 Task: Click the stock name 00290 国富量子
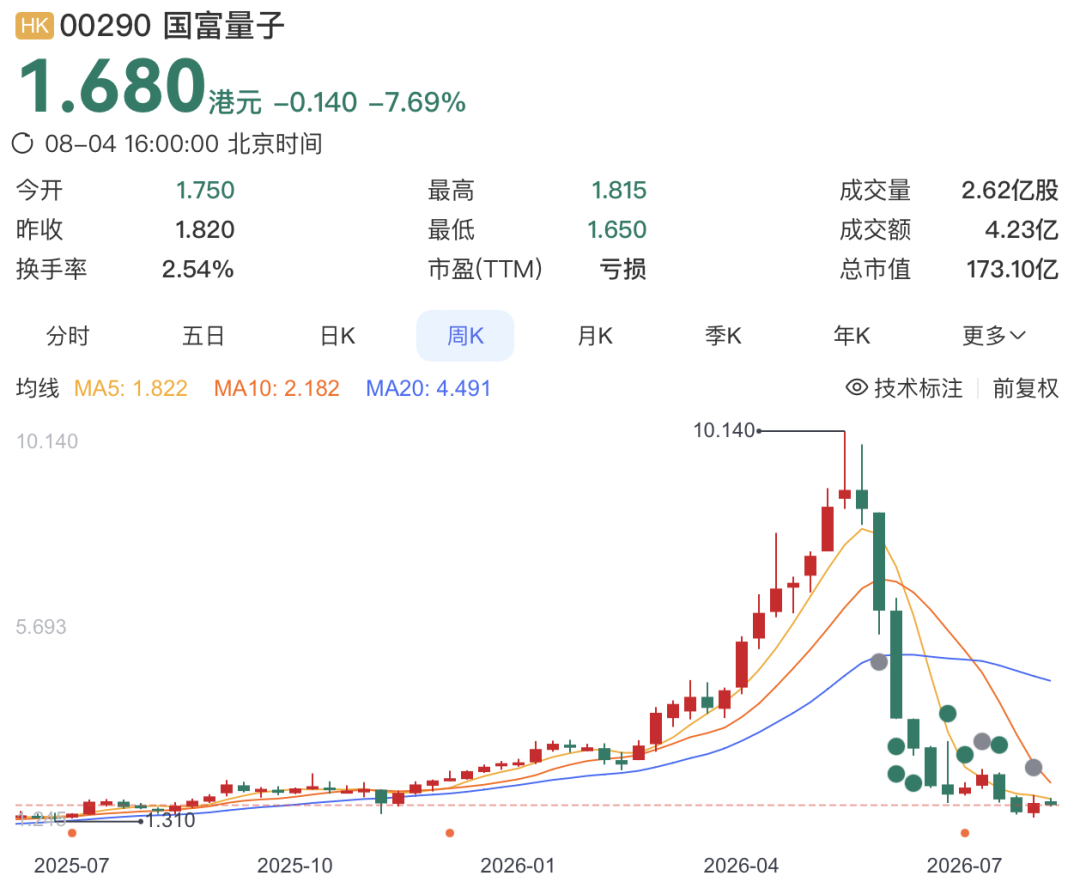[172, 26]
